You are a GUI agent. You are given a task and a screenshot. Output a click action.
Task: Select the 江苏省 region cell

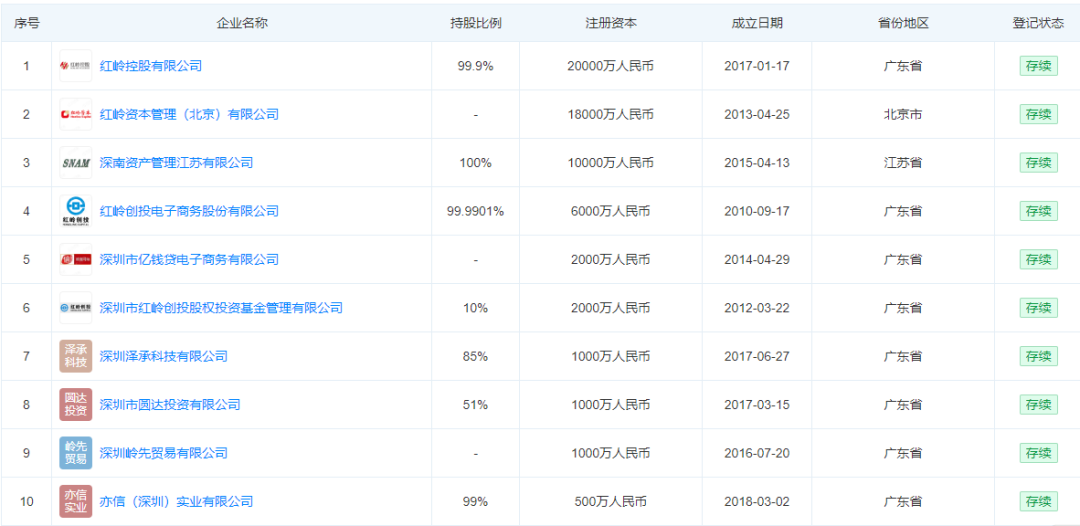click(903, 163)
